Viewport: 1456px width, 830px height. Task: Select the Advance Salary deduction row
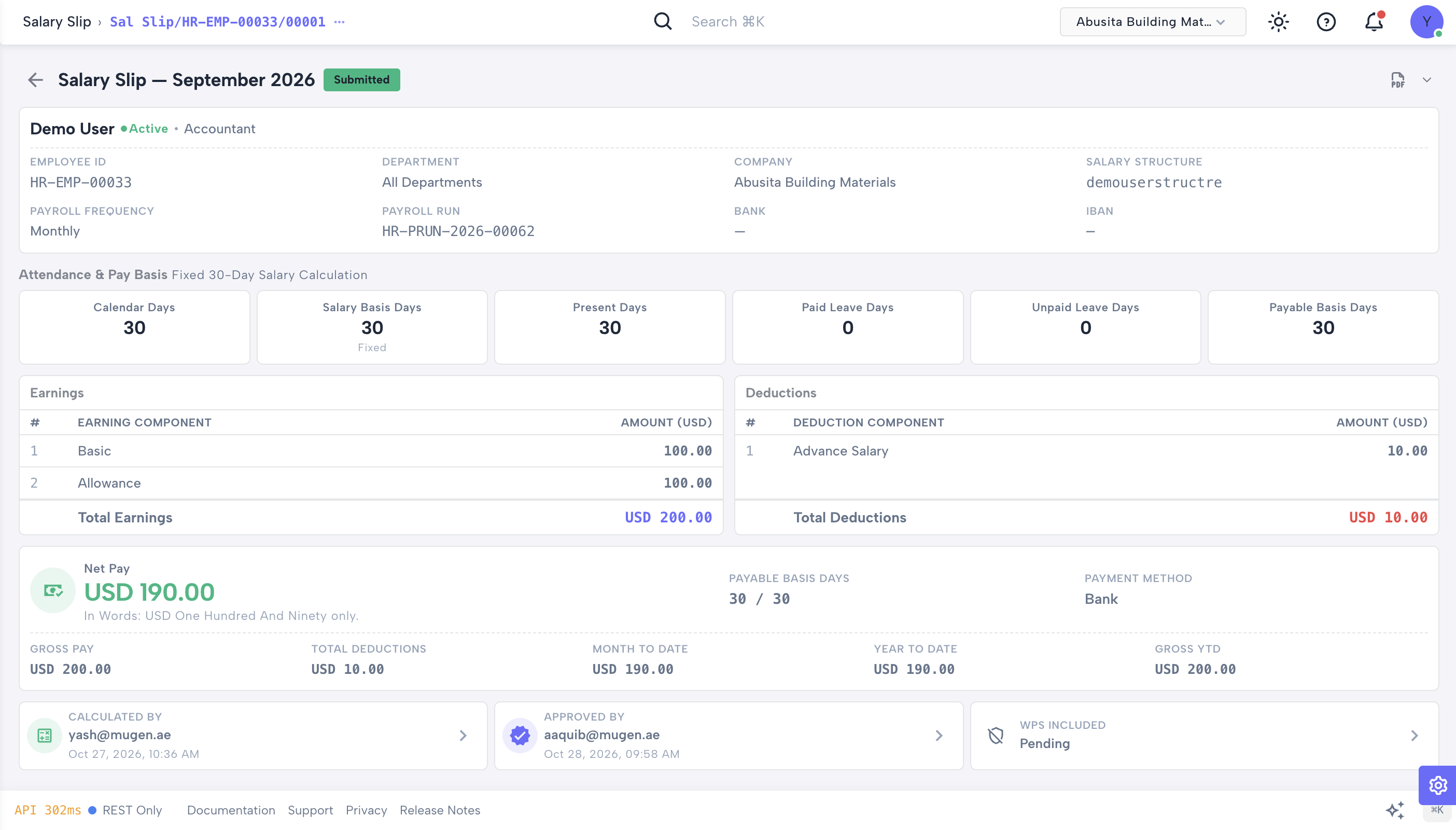coord(1086,451)
